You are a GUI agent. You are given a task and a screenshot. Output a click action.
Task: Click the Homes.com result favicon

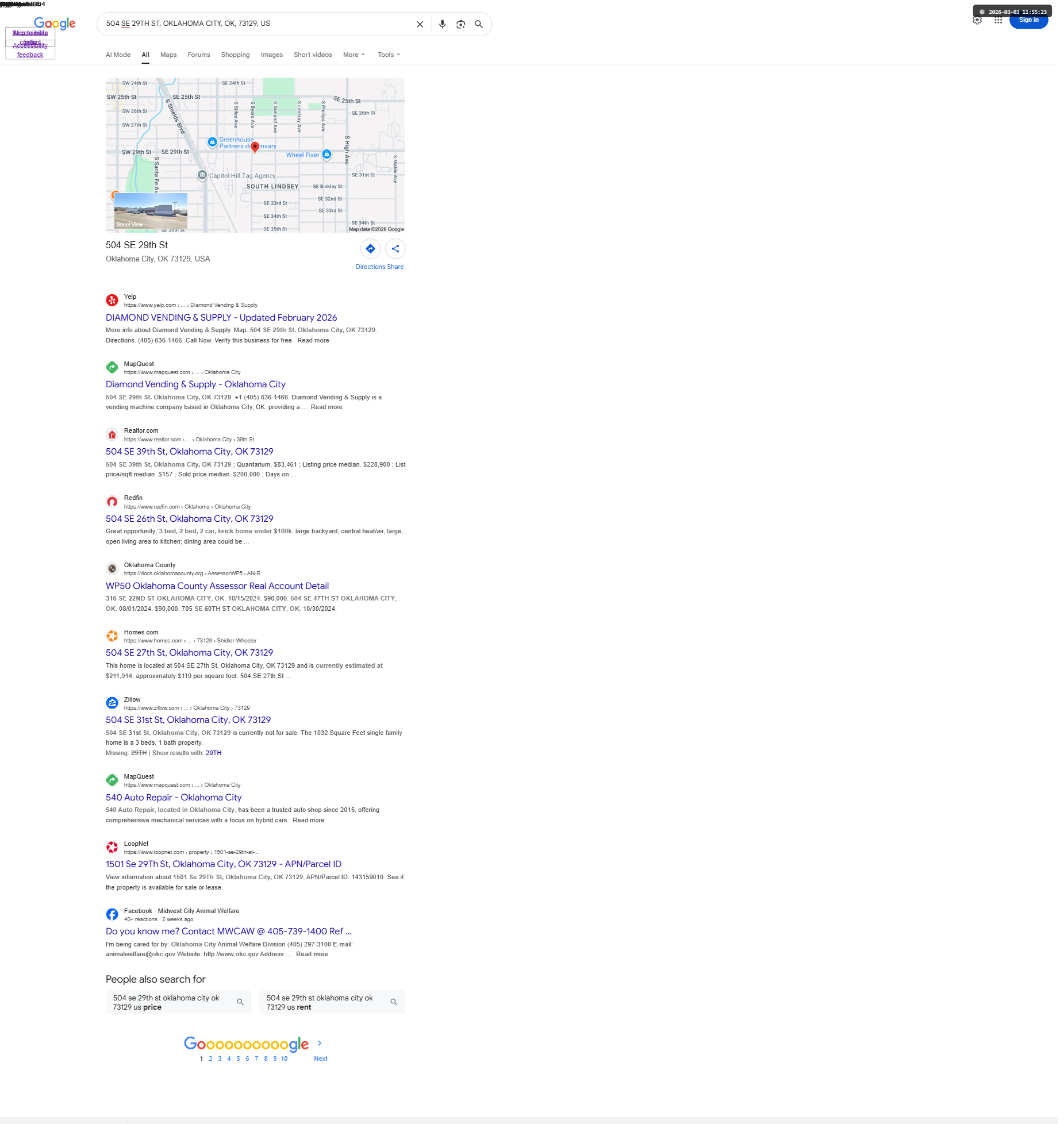(x=112, y=636)
